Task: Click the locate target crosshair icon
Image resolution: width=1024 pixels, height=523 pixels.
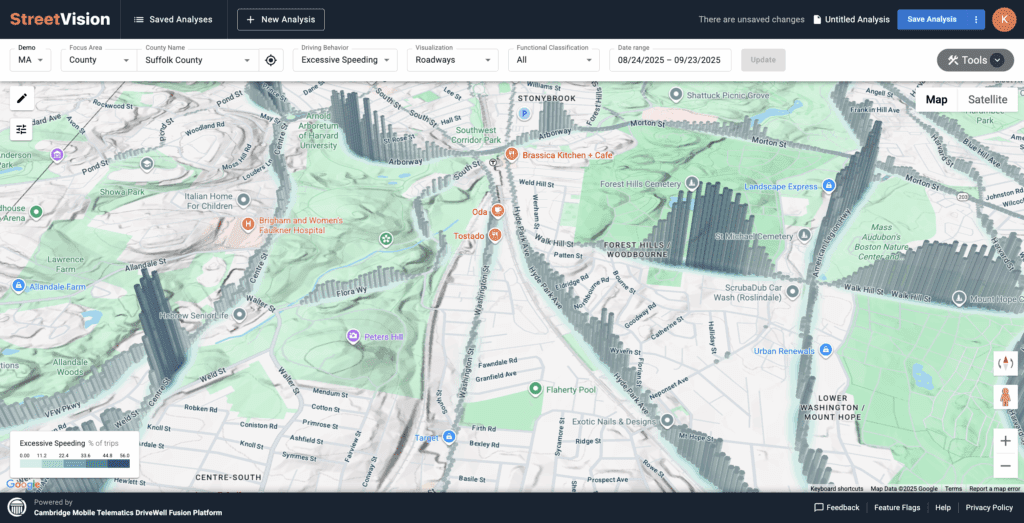Action: [x=271, y=60]
